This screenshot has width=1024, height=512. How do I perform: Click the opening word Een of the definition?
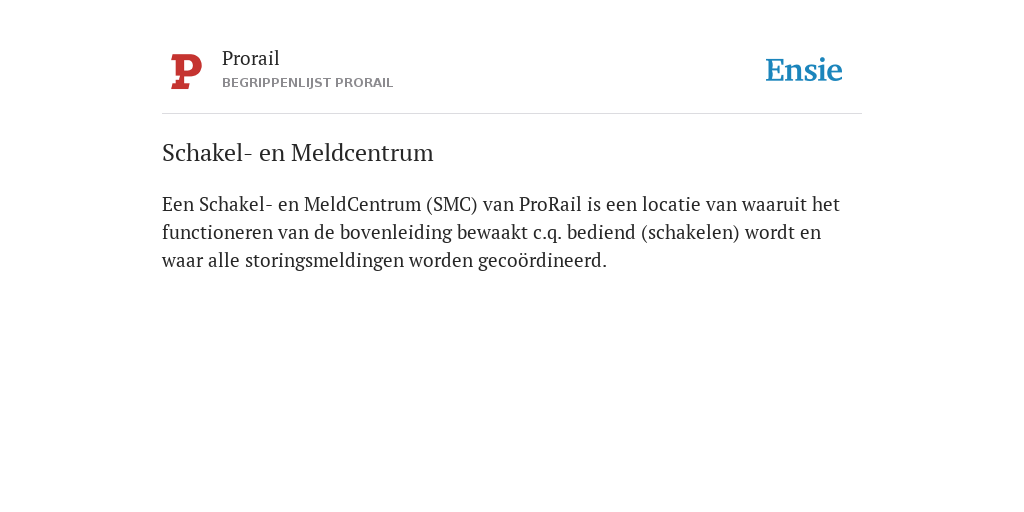pyautogui.click(x=178, y=204)
